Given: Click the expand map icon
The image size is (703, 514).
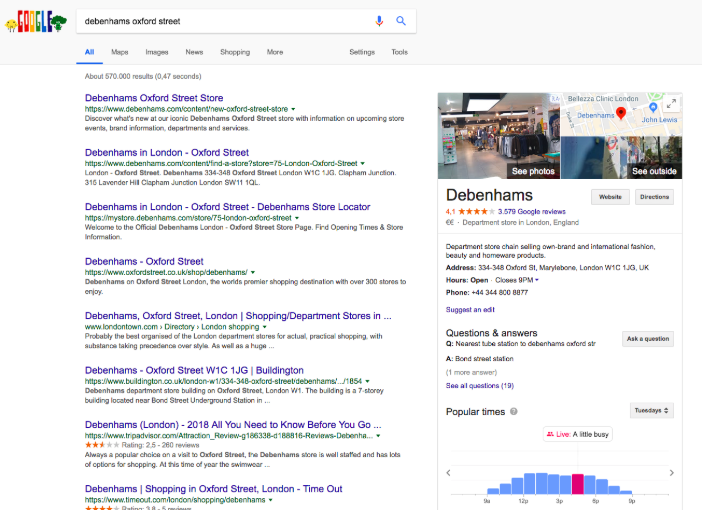Looking at the screenshot, I should point(671,104).
